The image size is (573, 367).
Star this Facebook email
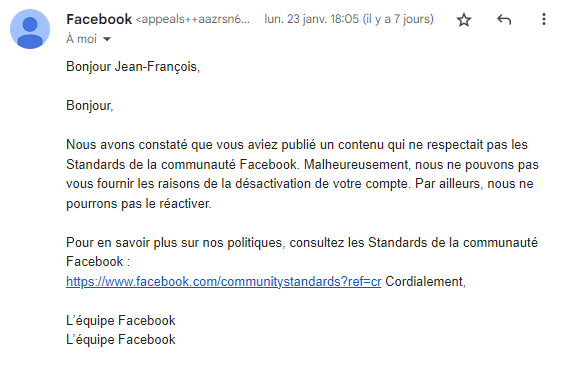(464, 19)
